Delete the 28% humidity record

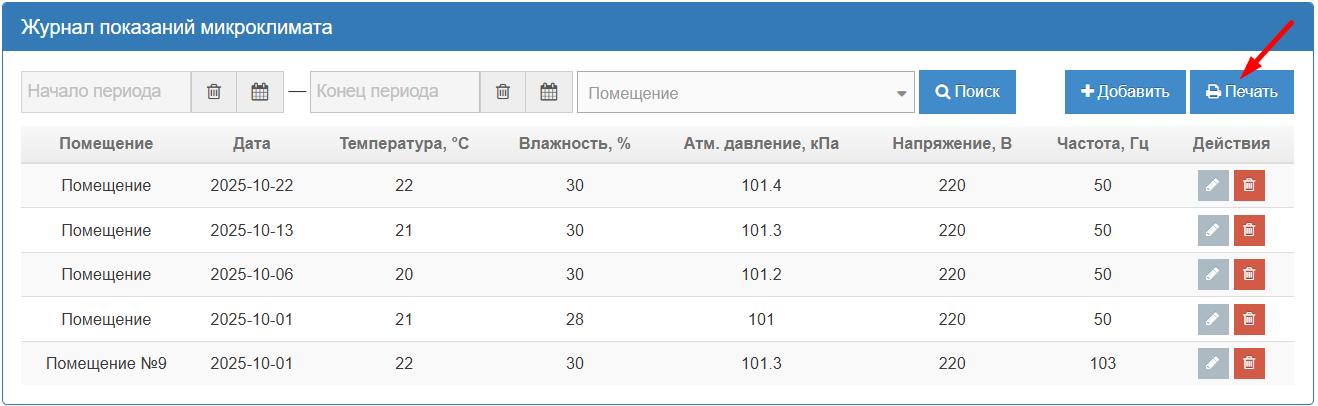click(1249, 319)
